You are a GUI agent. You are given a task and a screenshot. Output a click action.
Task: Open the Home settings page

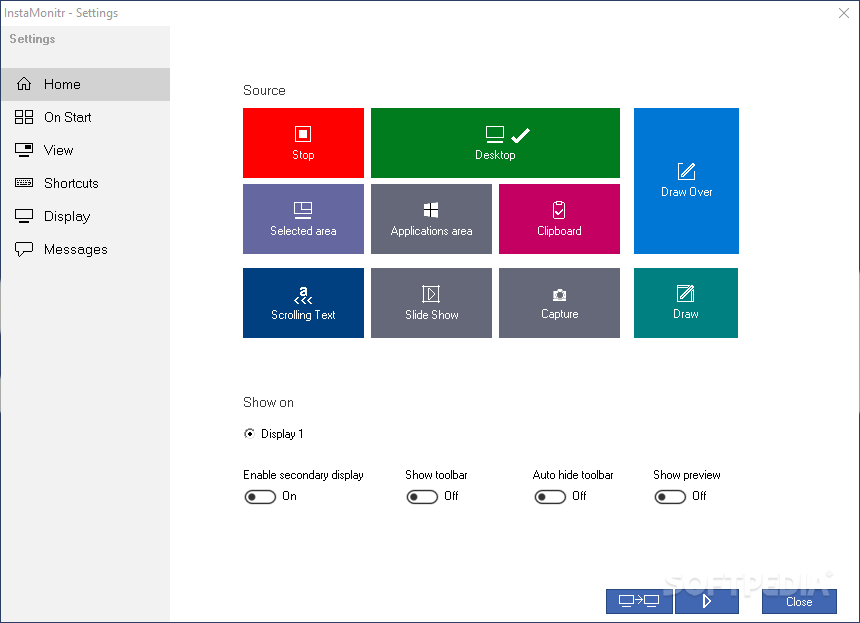point(86,84)
